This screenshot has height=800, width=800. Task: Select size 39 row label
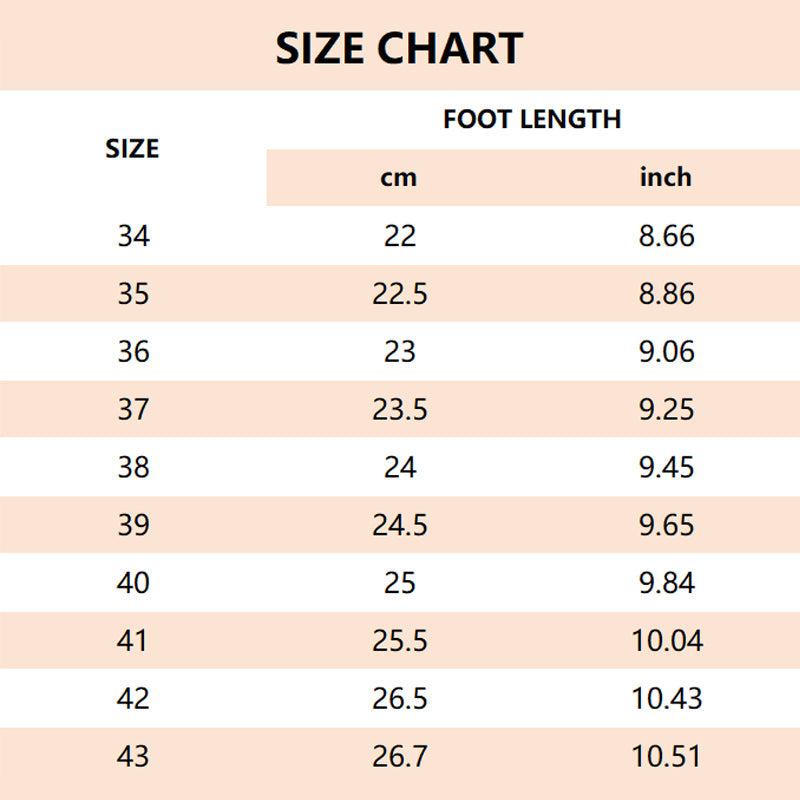pos(133,525)
